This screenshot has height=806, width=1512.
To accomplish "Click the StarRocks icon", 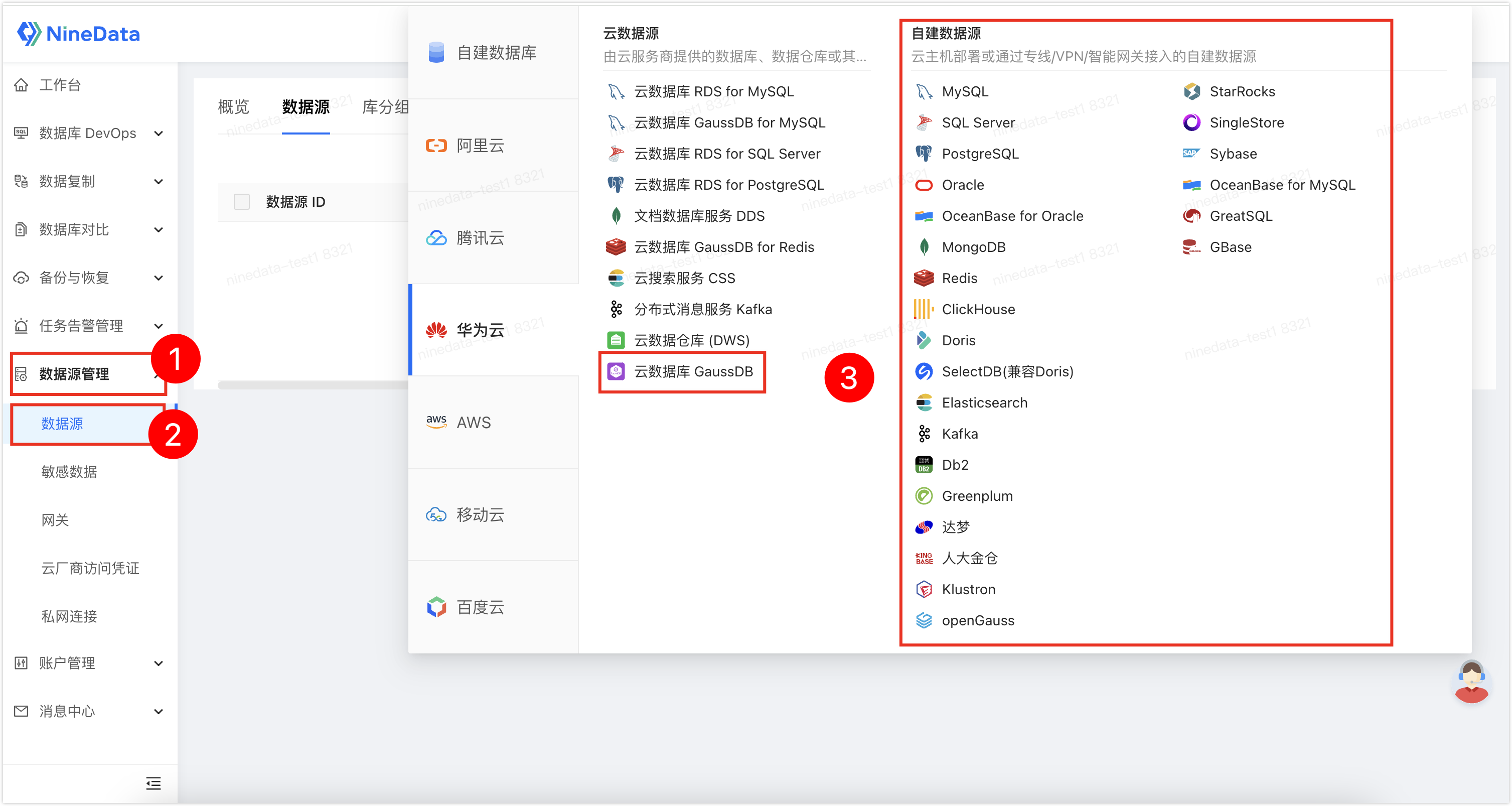I will tap(1191, 91).
